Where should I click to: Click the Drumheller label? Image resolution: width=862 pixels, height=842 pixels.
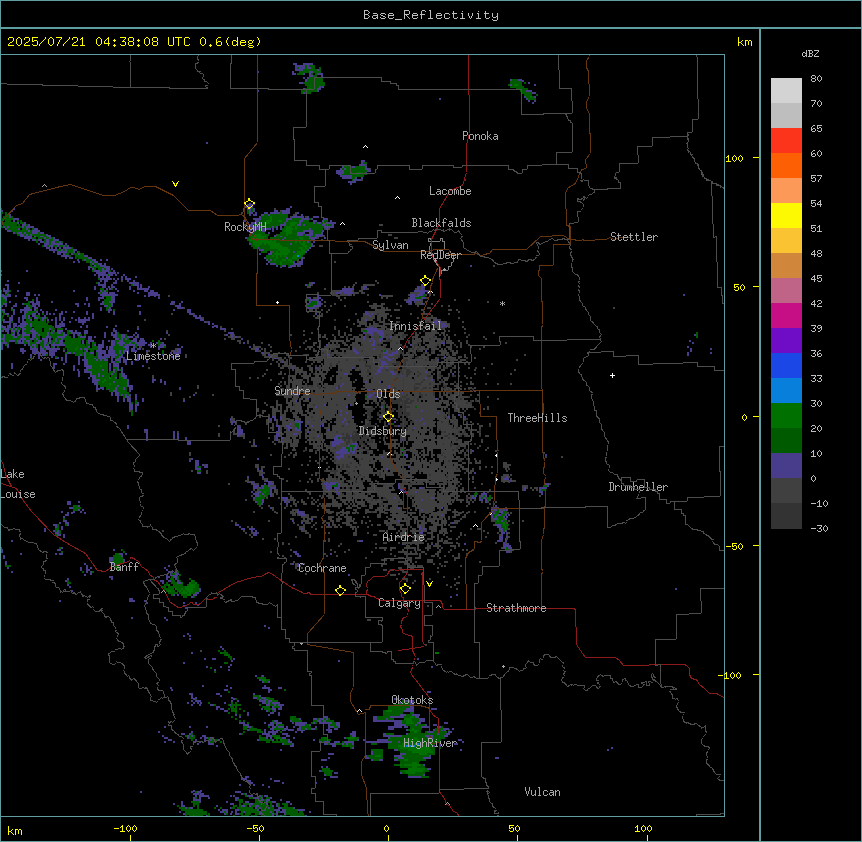click(638, 487)
